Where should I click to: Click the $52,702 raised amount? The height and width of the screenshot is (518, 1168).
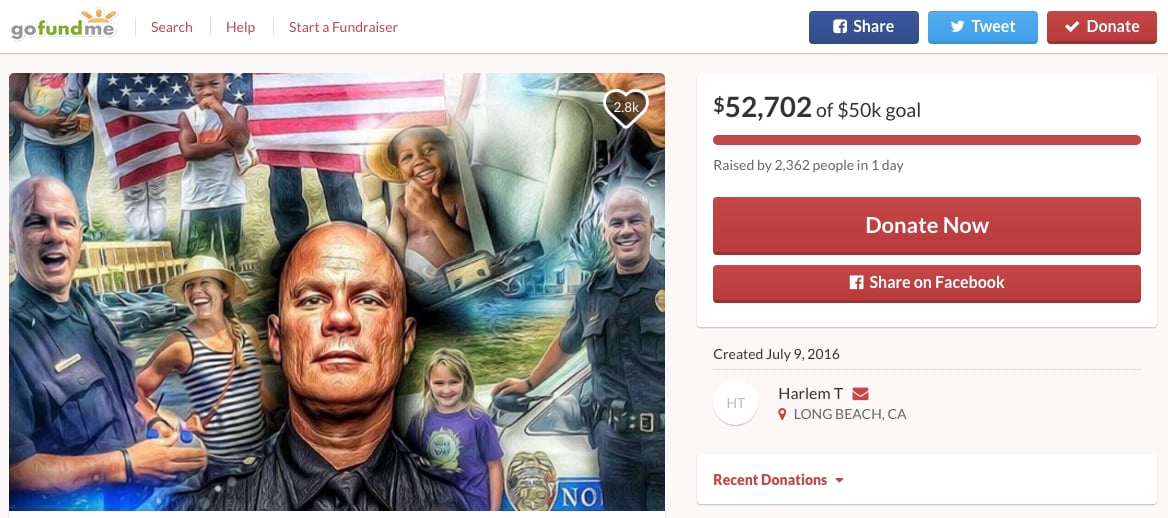pos(762,107)
